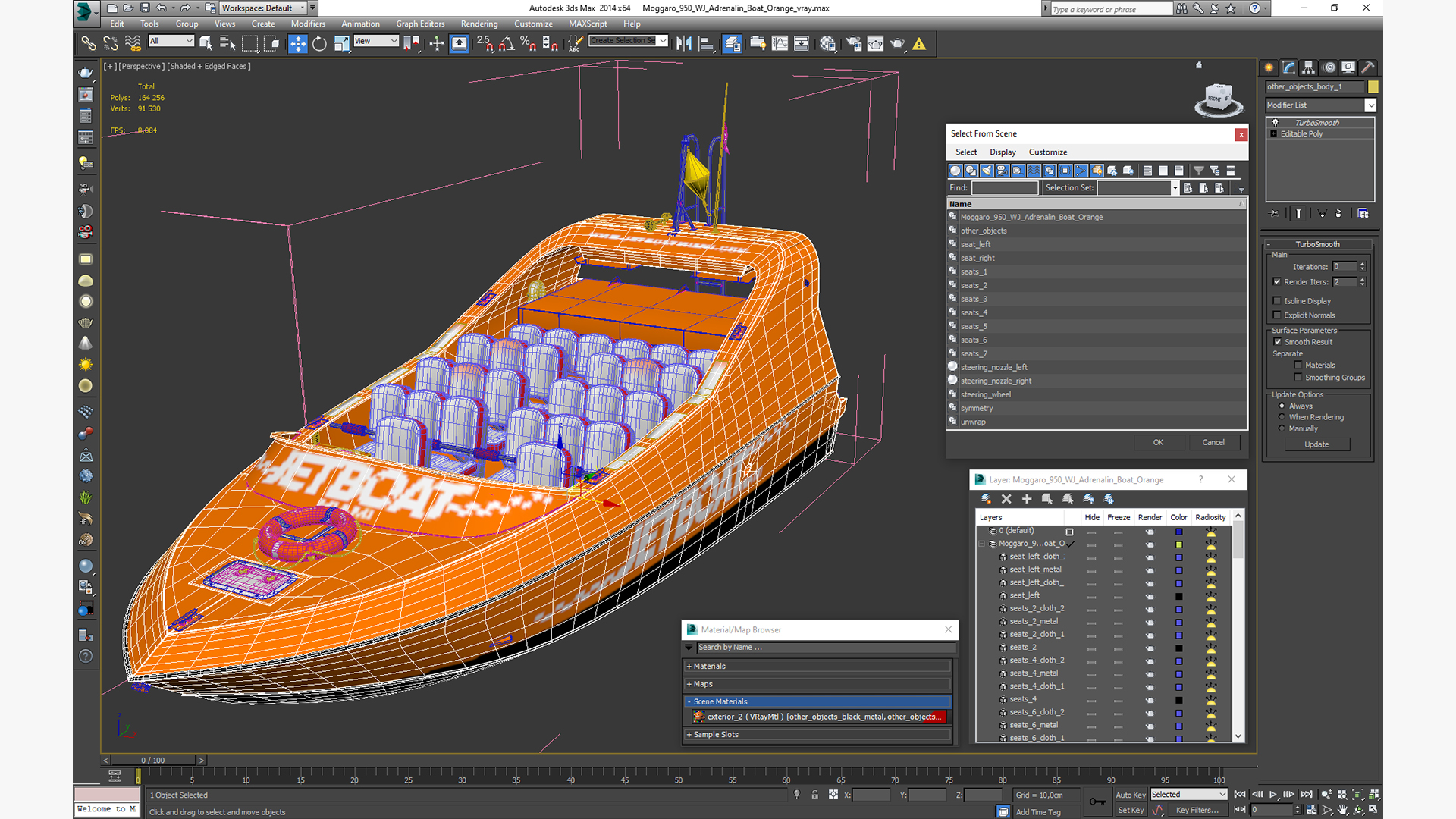Open the Rendering menu
The image size is (1456, 819).
(x=479, y=24)
